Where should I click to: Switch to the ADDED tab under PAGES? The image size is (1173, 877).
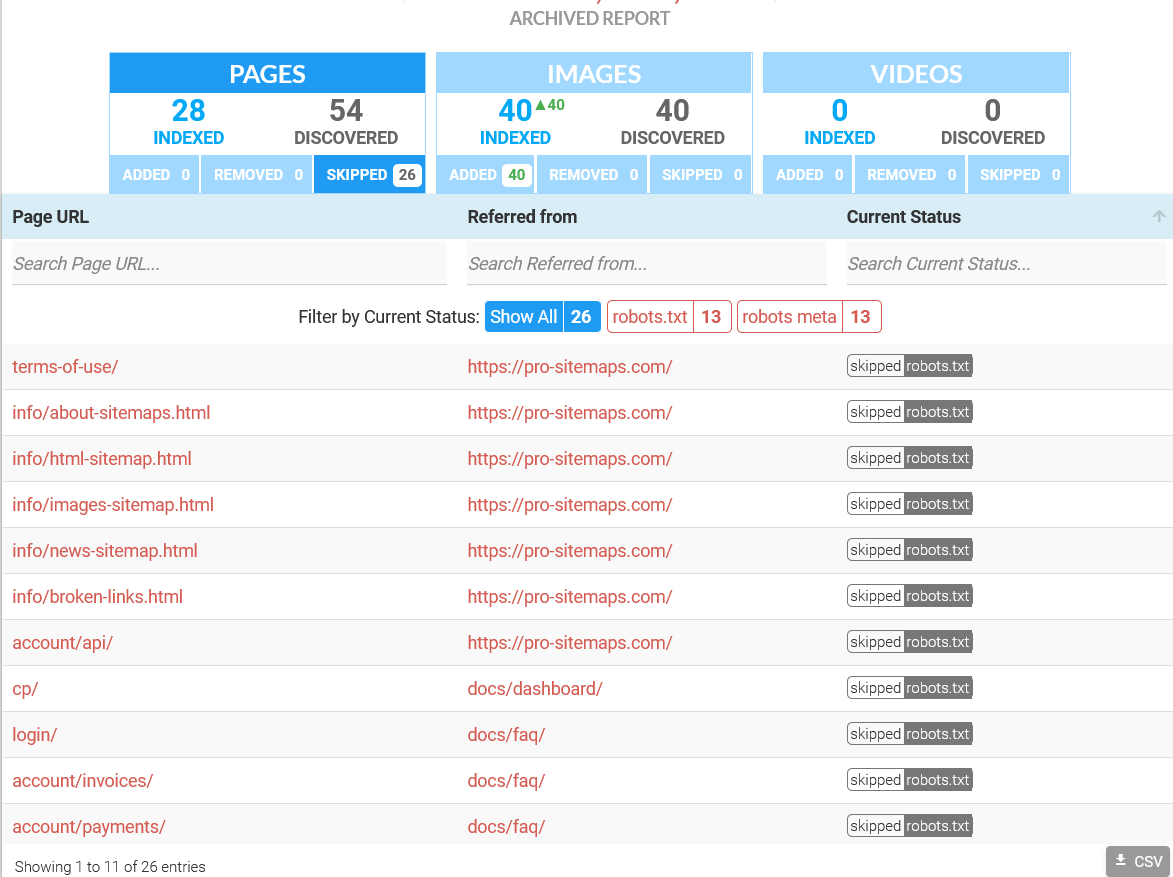[154, 174]
